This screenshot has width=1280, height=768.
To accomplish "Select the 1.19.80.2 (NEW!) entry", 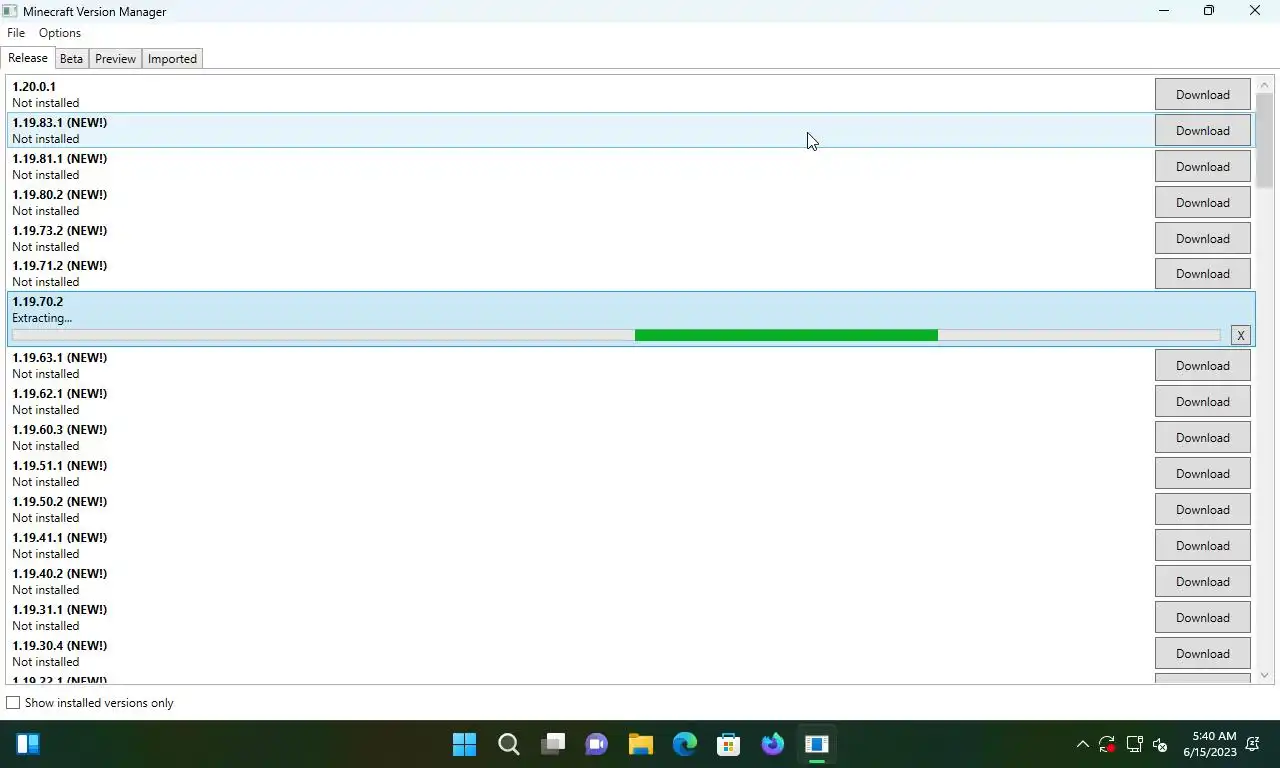I will (630, 203).
